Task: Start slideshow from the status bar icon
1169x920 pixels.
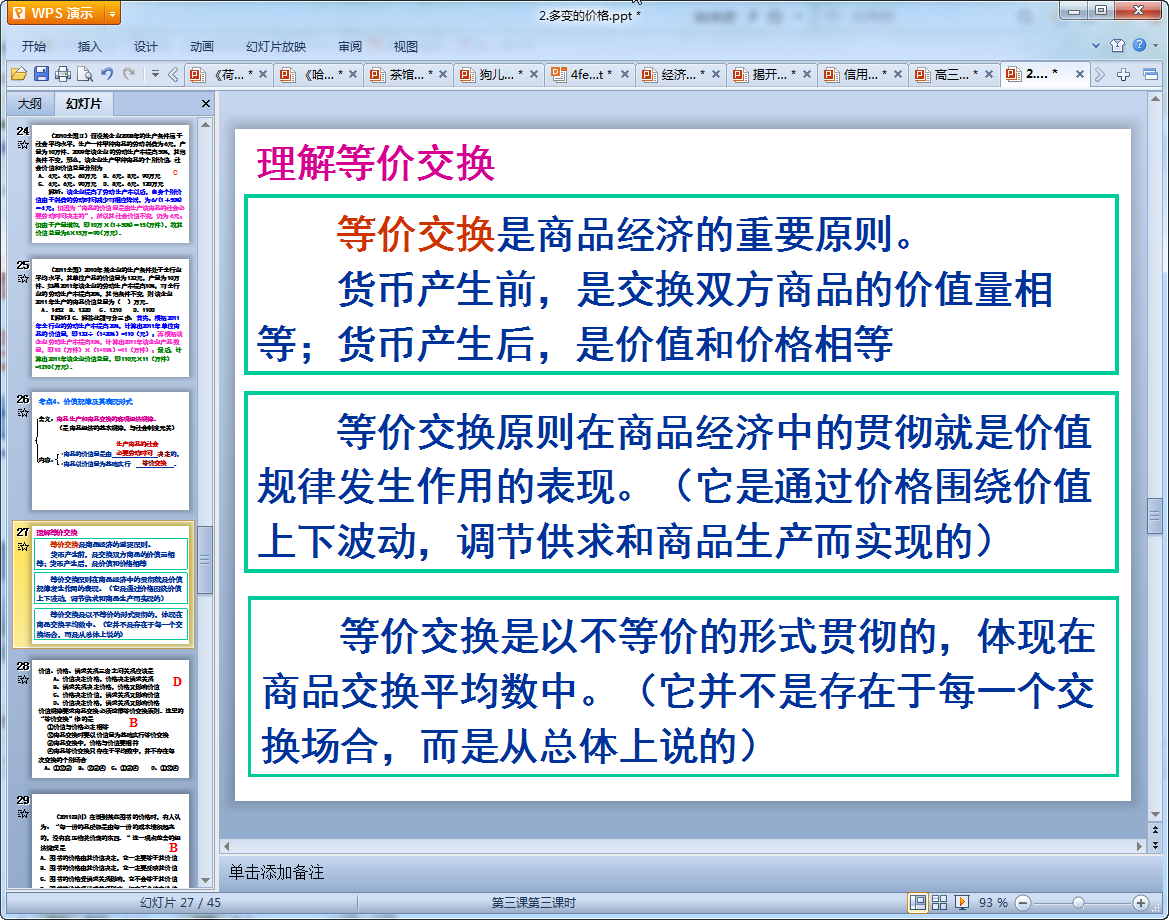Action: pyautogui.click(x=962, y=902)
